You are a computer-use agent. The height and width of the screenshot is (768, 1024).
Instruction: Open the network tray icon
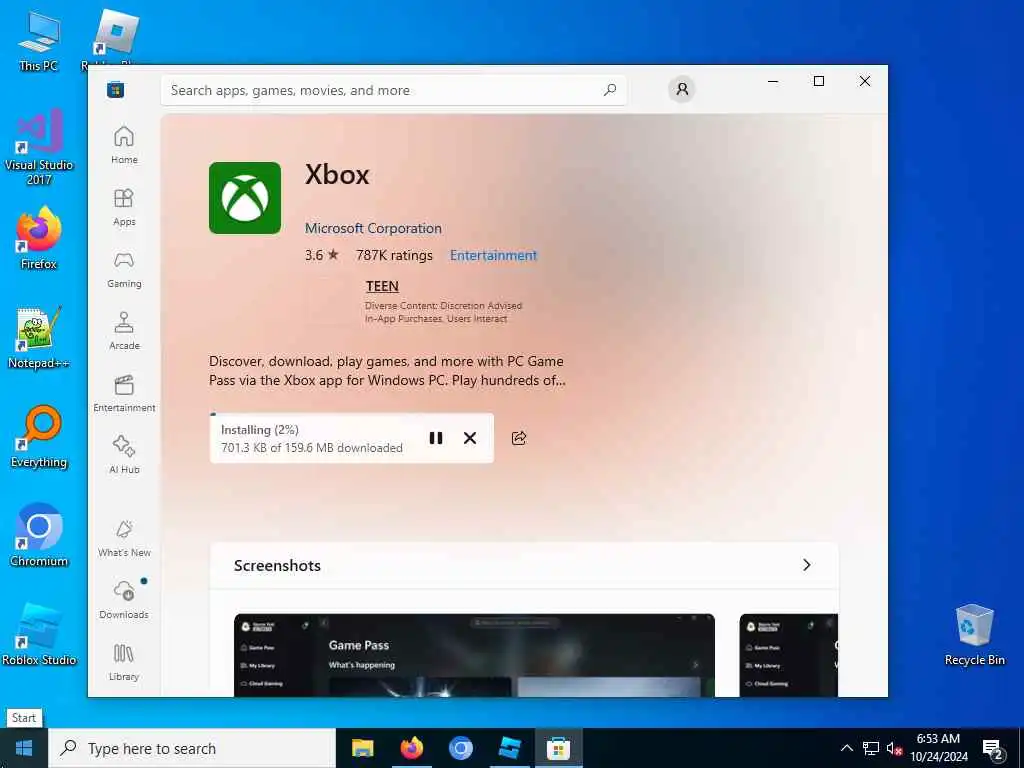pos(871,748)
